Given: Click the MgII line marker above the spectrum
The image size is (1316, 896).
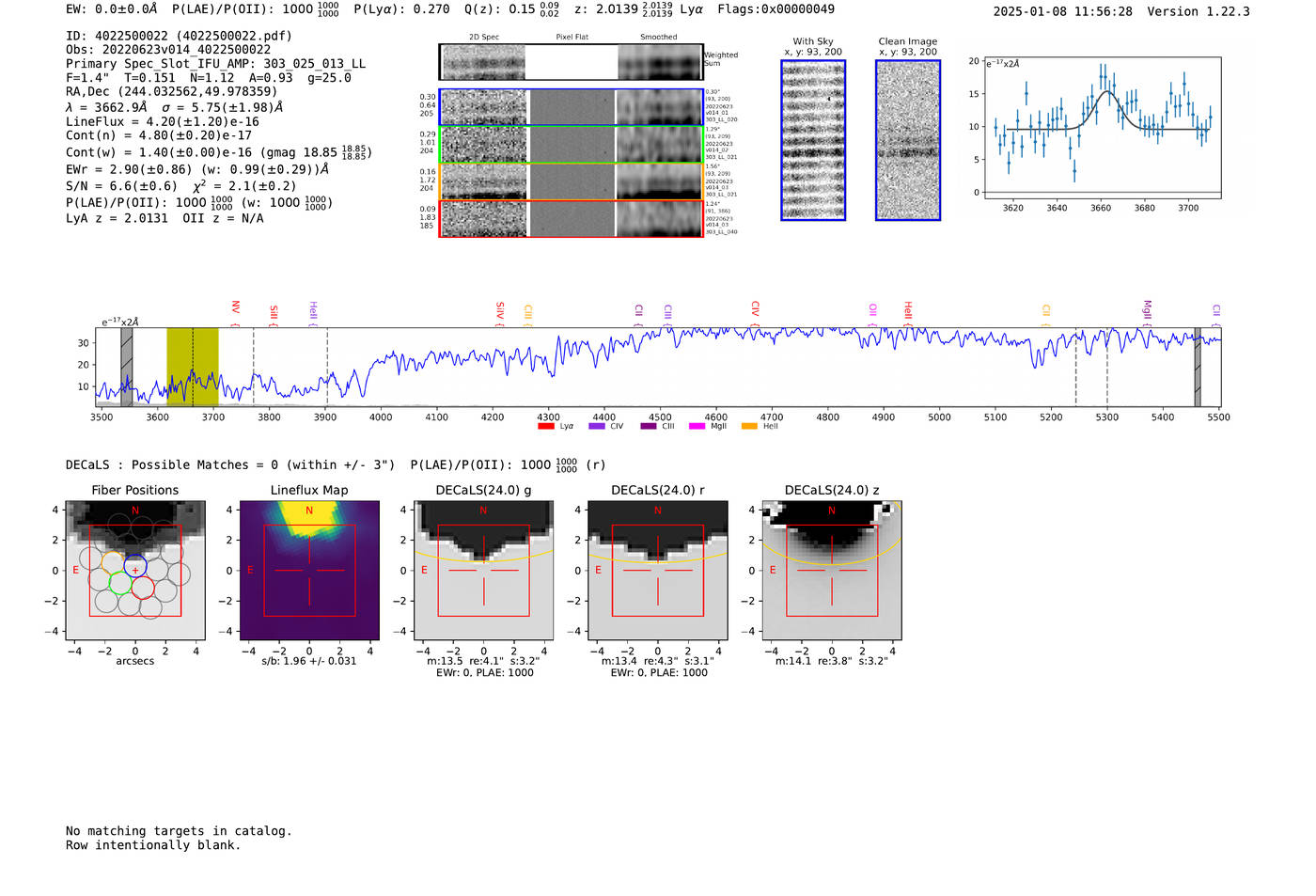Looking at the screenshot, I should pyautogui.click(x=1147, y=310).
